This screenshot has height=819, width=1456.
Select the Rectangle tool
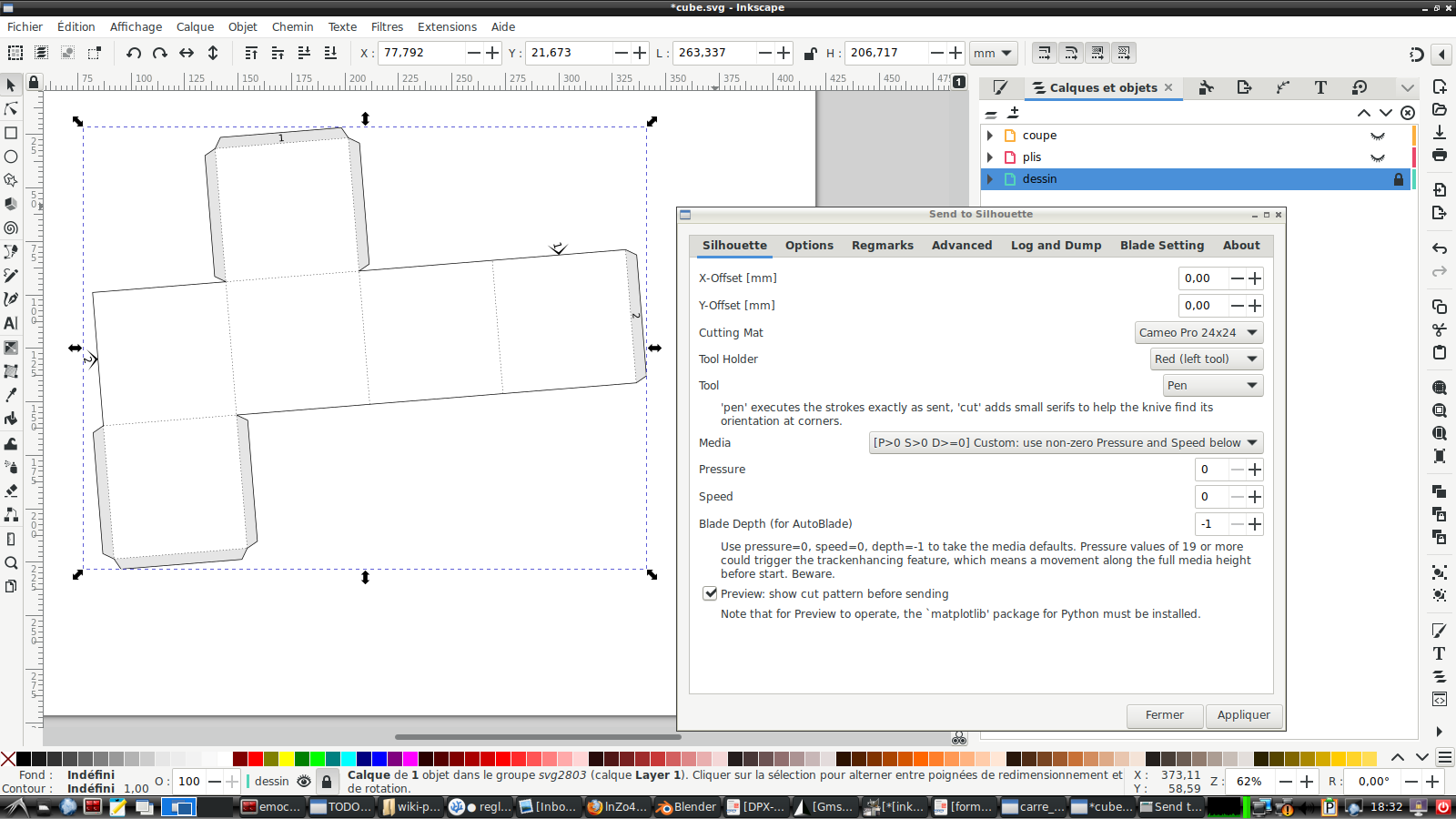point(12,133)
